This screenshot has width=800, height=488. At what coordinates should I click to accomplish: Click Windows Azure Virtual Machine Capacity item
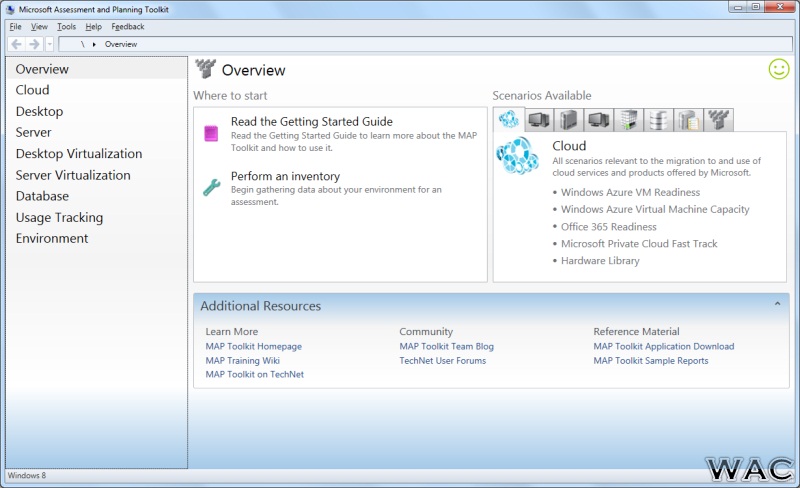click(655, 209)
